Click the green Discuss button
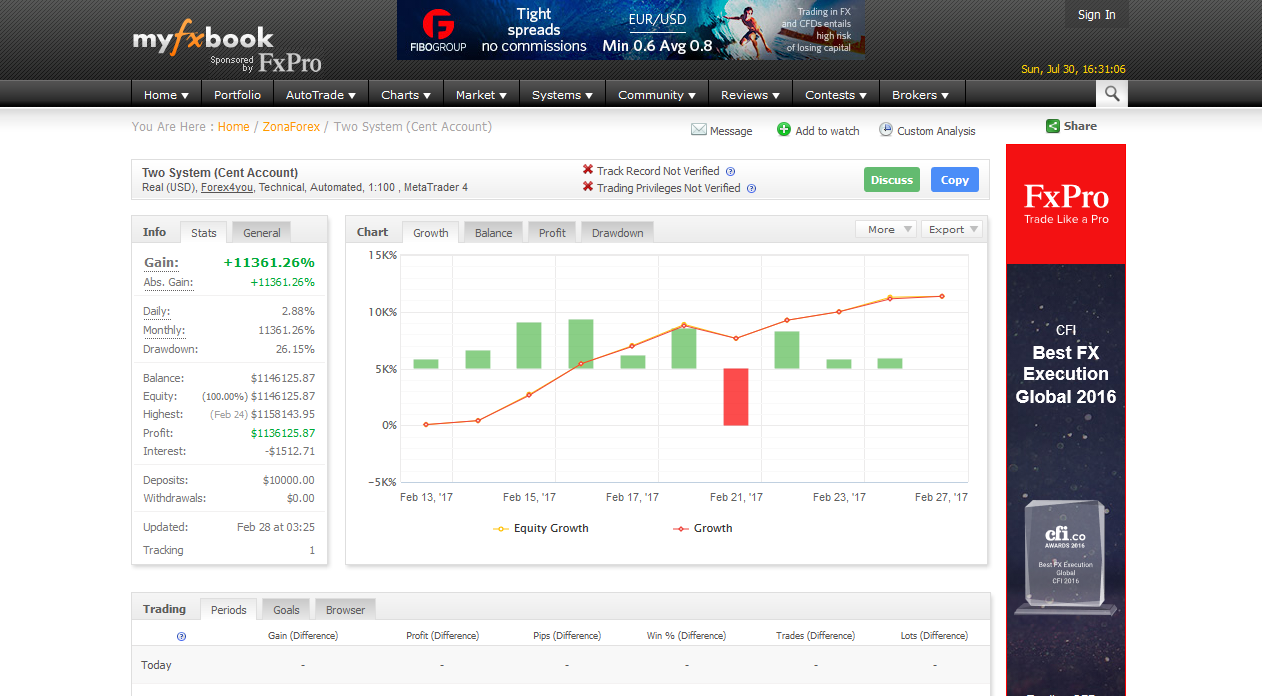Image resolution: width=1262 pixels, height=696 pixels. point(892,180)
